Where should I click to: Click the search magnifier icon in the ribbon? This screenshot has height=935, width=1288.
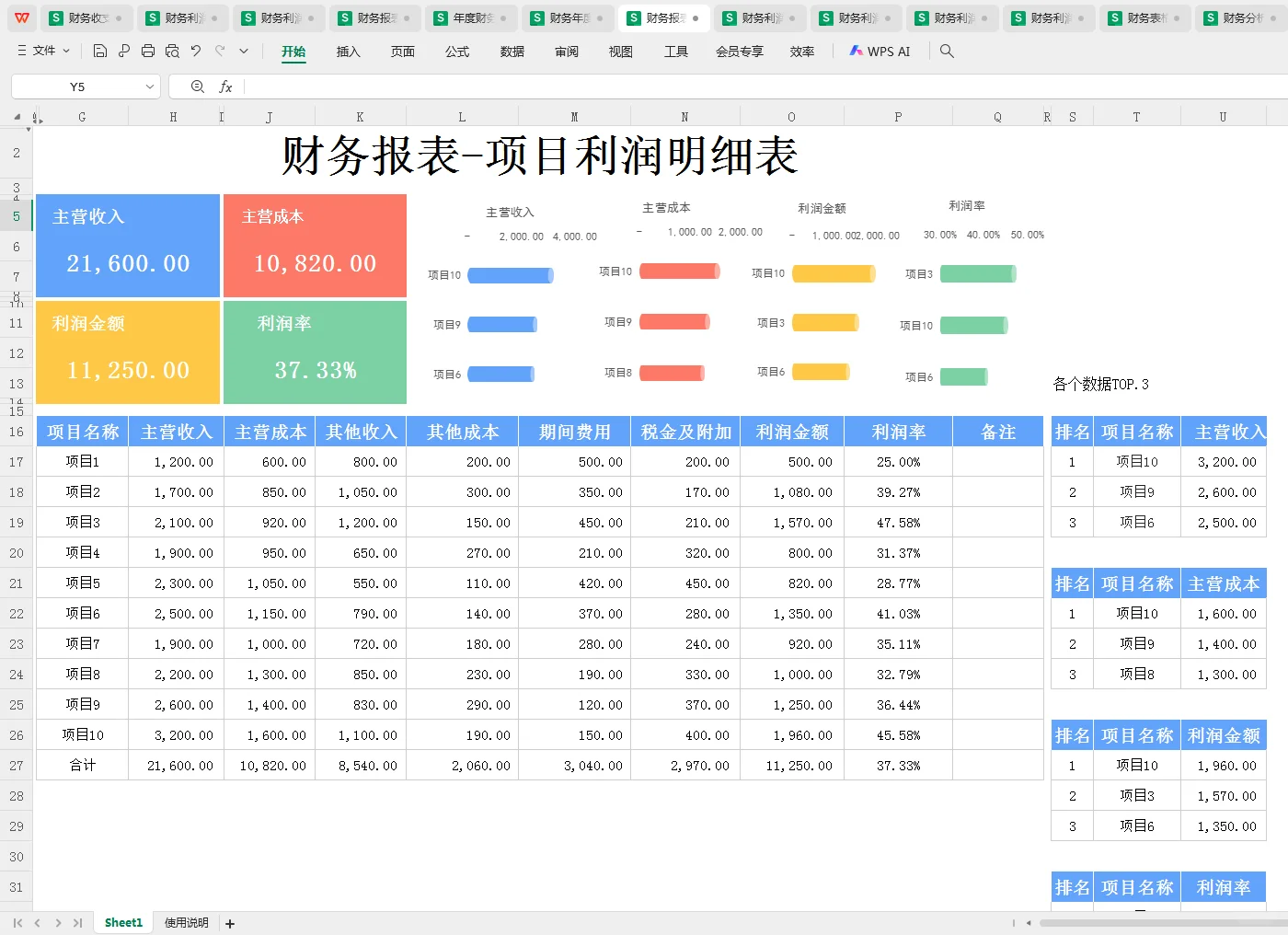pos(947,52)
